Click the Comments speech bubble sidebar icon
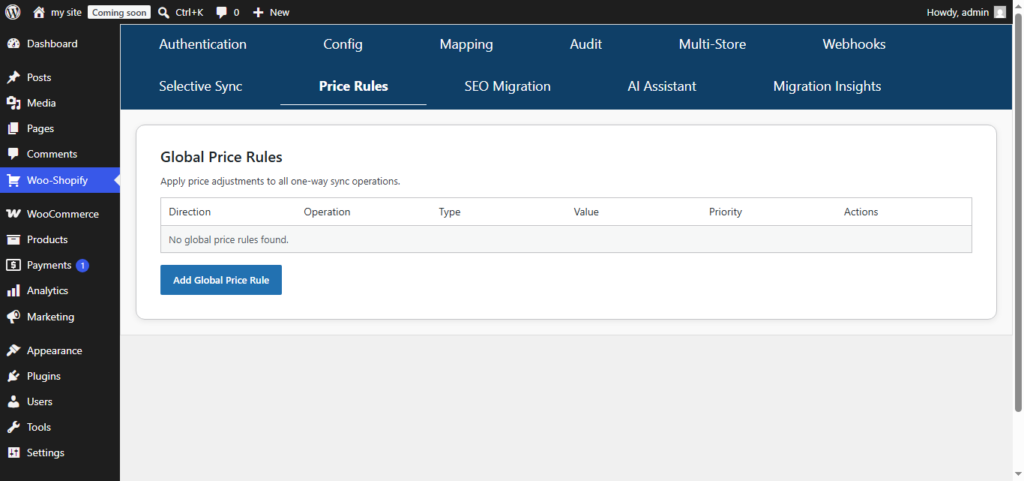The height and width of the screenshot is (481, 1024). (13, 154)
